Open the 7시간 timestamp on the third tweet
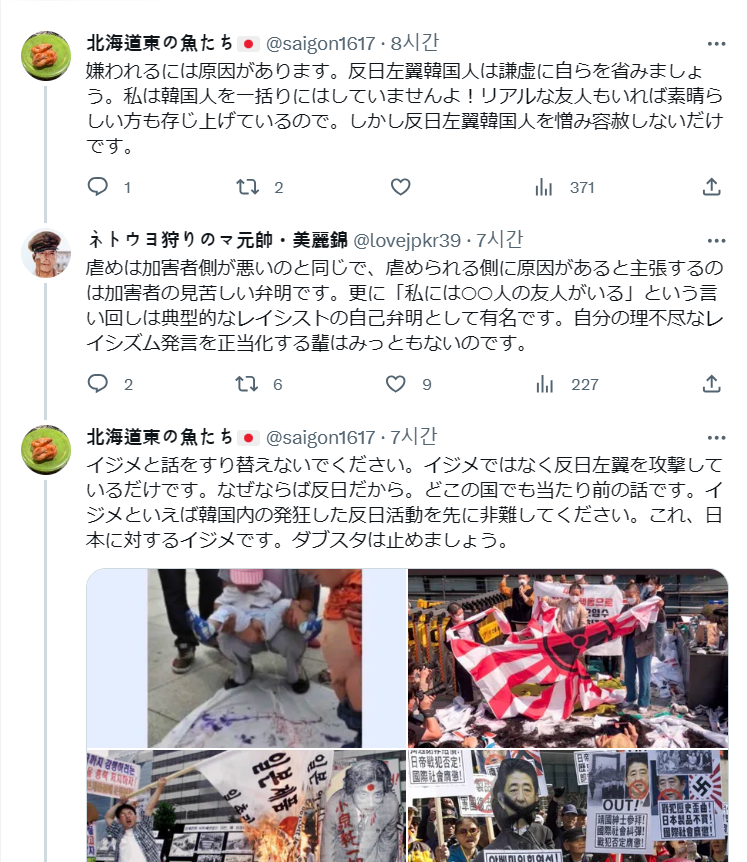Viewport: 747px width, 862px height. coord(414,437)
